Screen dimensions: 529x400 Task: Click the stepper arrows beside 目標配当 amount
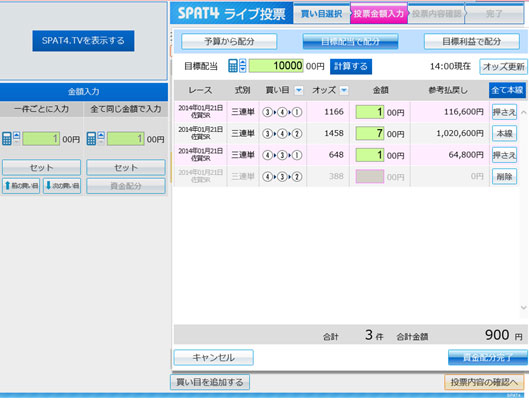(243, 65)
